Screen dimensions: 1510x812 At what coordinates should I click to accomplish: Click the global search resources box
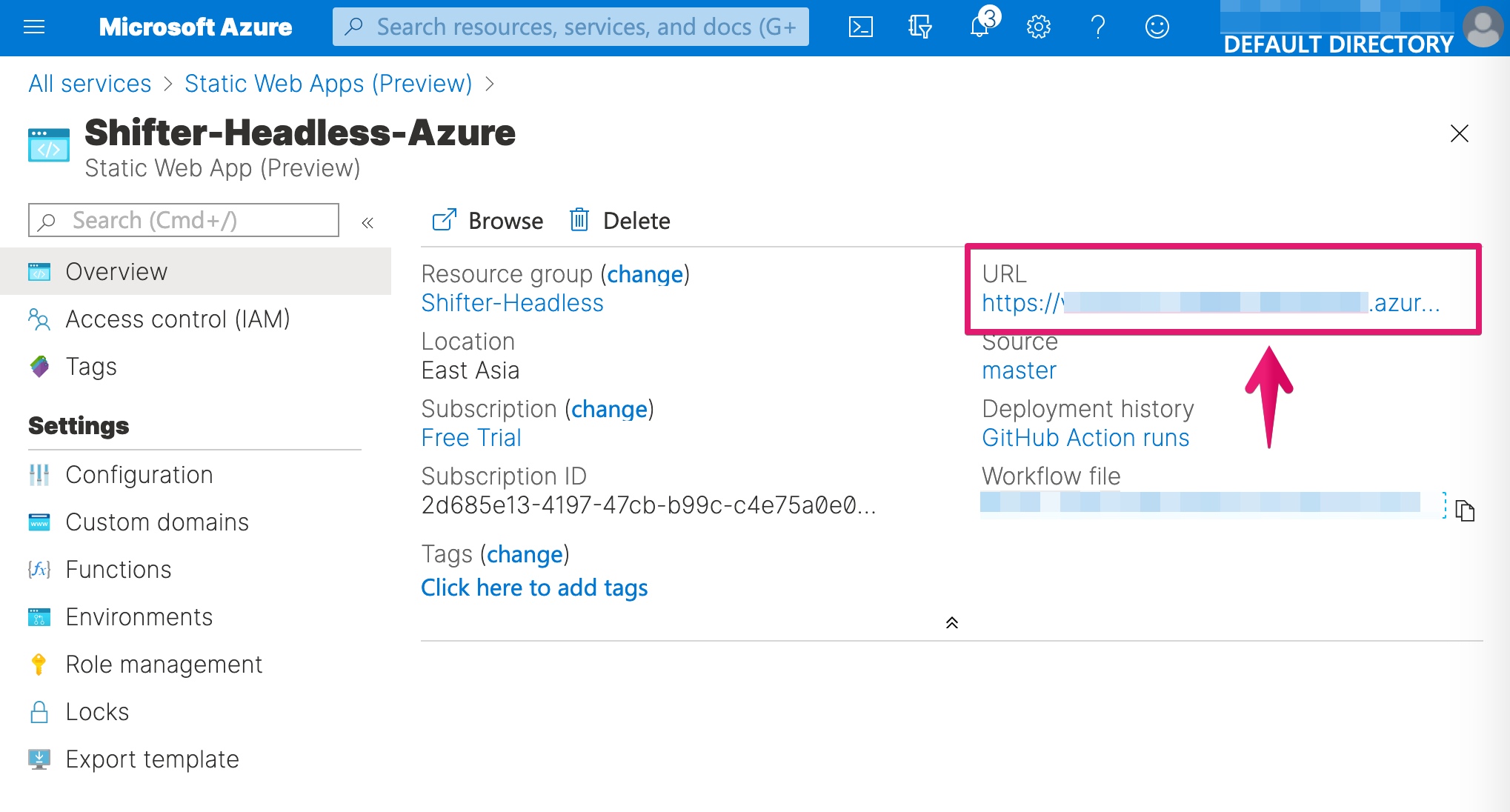[571, 27]
